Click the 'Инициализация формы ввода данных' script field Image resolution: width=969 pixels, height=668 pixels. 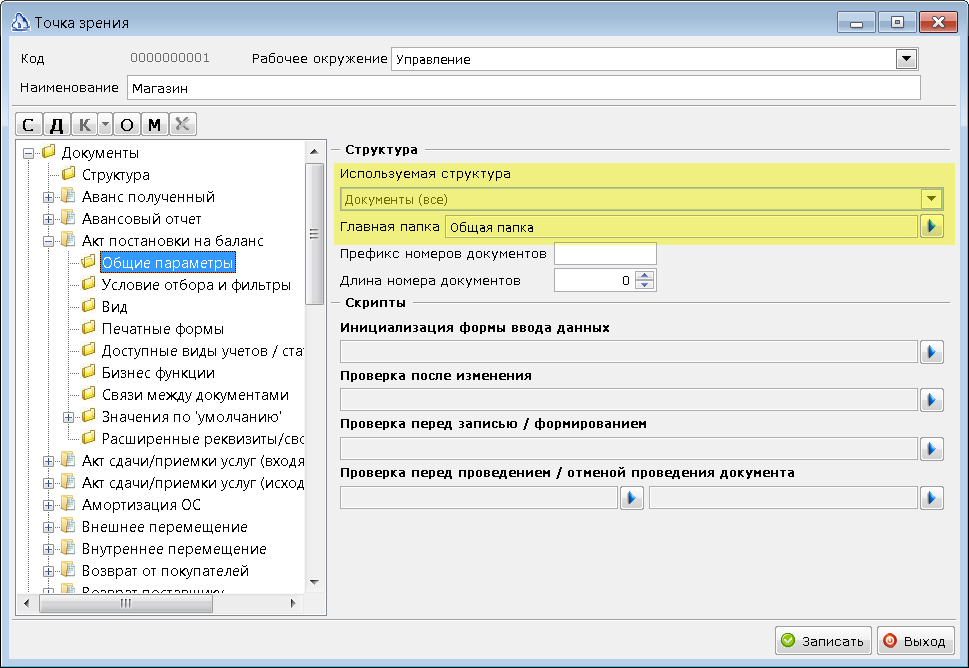point(628,352)
